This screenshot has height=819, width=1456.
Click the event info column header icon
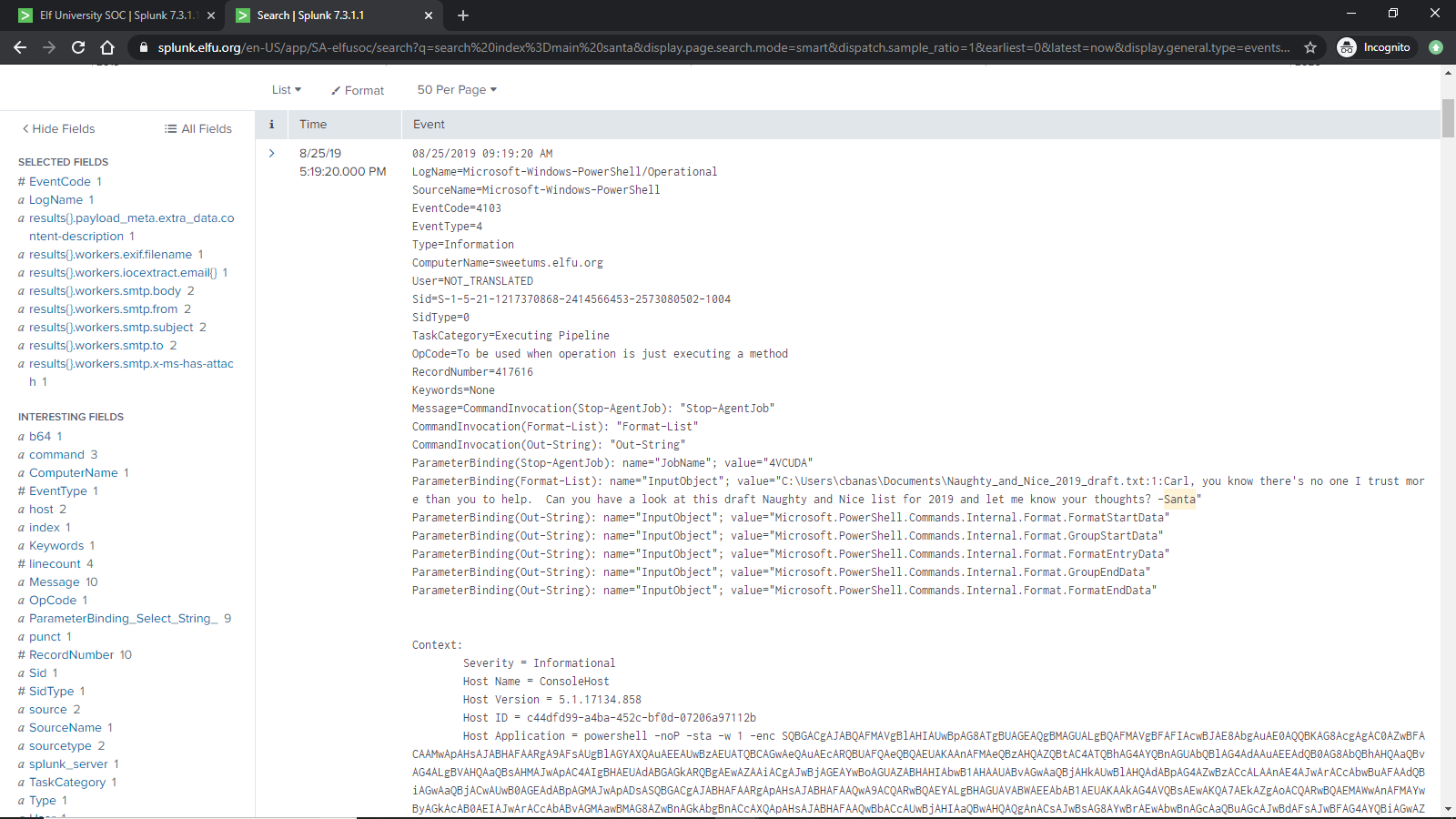pyautogui.click(x=271, y=125)
